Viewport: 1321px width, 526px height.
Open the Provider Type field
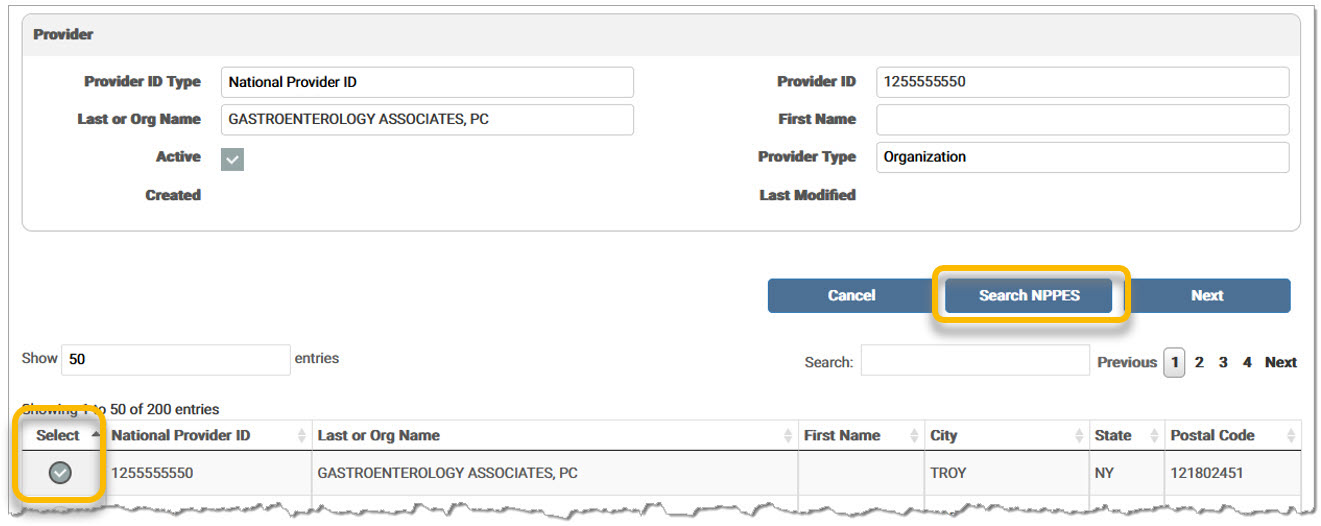point(1083,157)
